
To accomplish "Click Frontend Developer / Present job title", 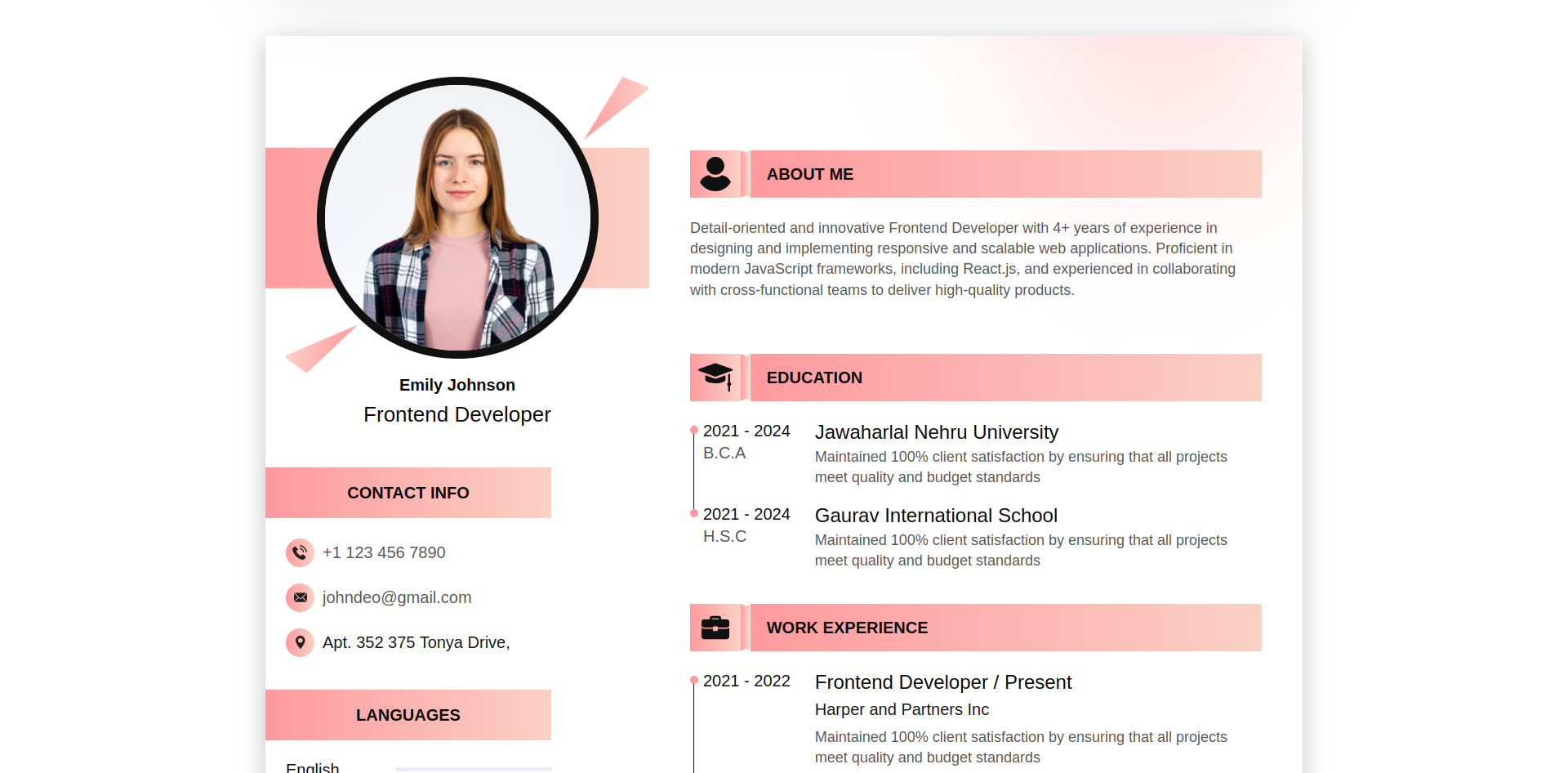I will [x=943, y=682].
